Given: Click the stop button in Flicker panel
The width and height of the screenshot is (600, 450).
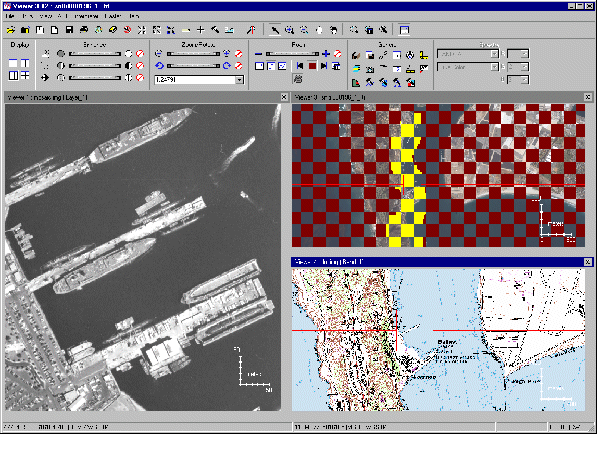Looking at the screenshot, I should coord(313,66).
